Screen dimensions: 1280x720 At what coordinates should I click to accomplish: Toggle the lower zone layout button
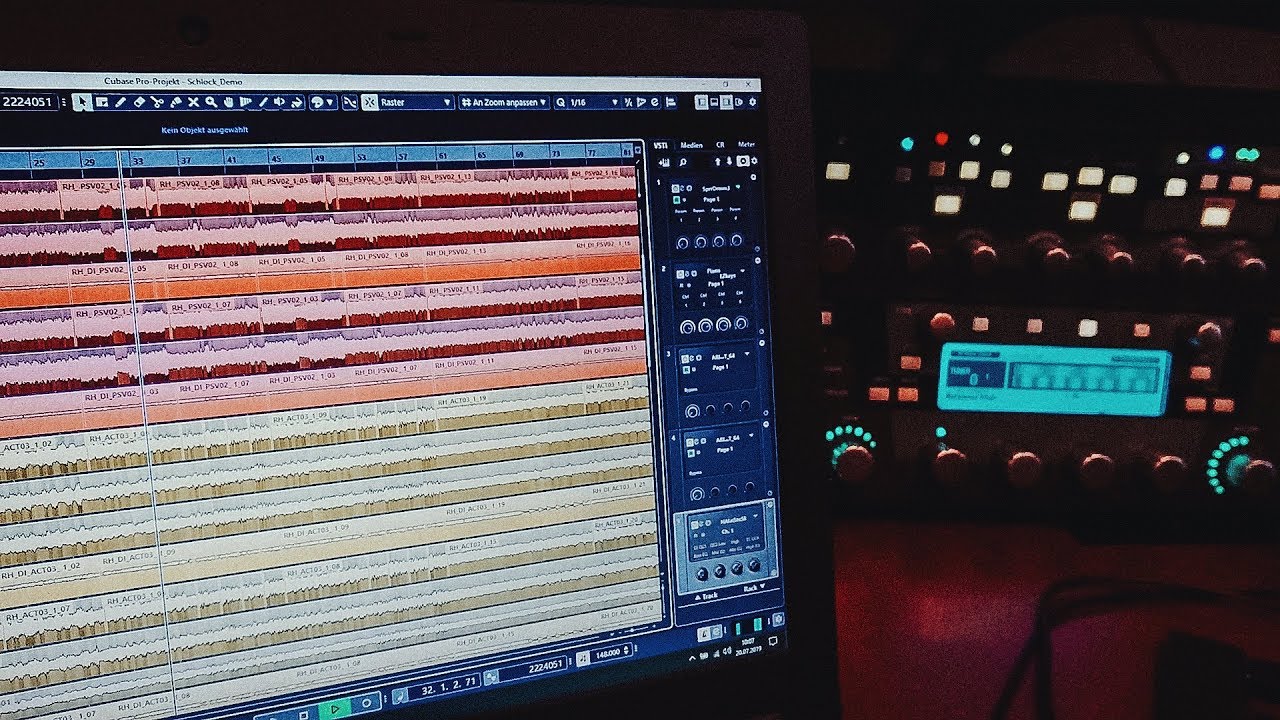click(714, 102)
